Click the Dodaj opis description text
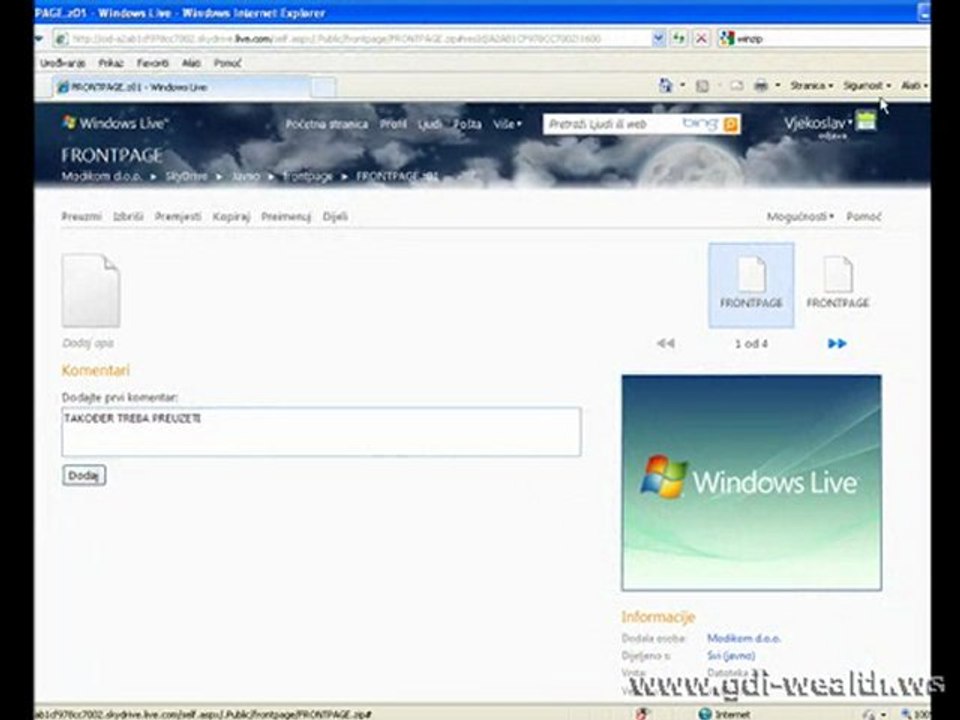This screenshot has height=720, width=960. click(x=88, y=343)
